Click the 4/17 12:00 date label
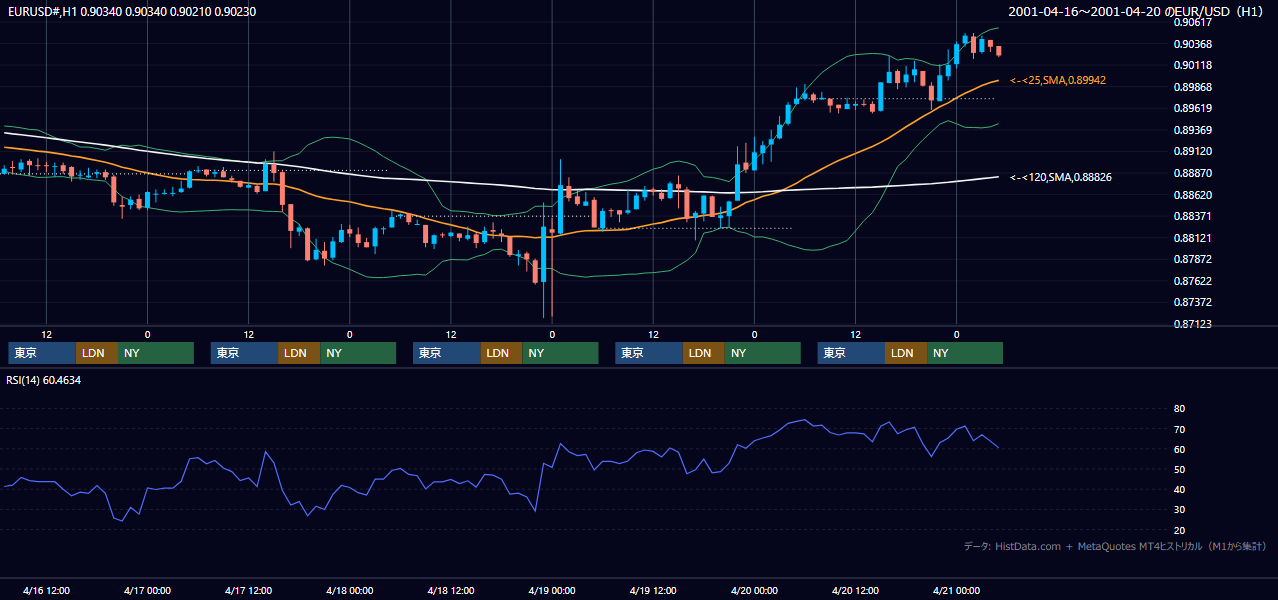Image resolution: width=1278 pixels, height=600 pixels. point(248,590)
